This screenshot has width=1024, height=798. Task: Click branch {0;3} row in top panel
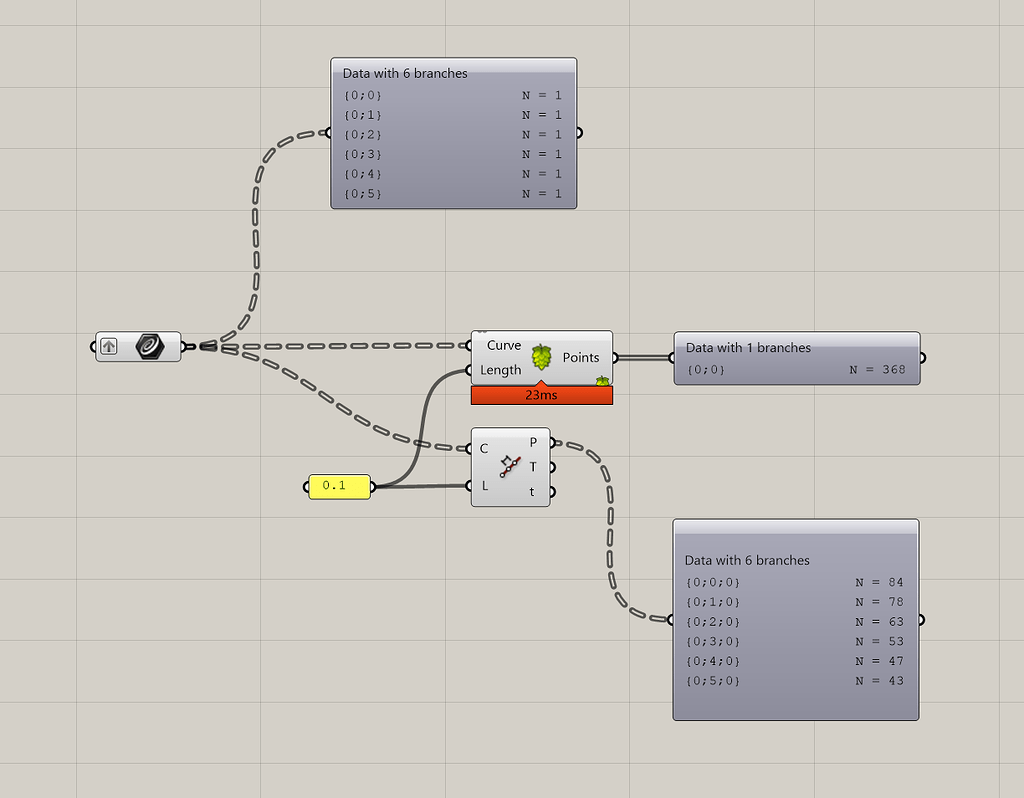[453, 154]
